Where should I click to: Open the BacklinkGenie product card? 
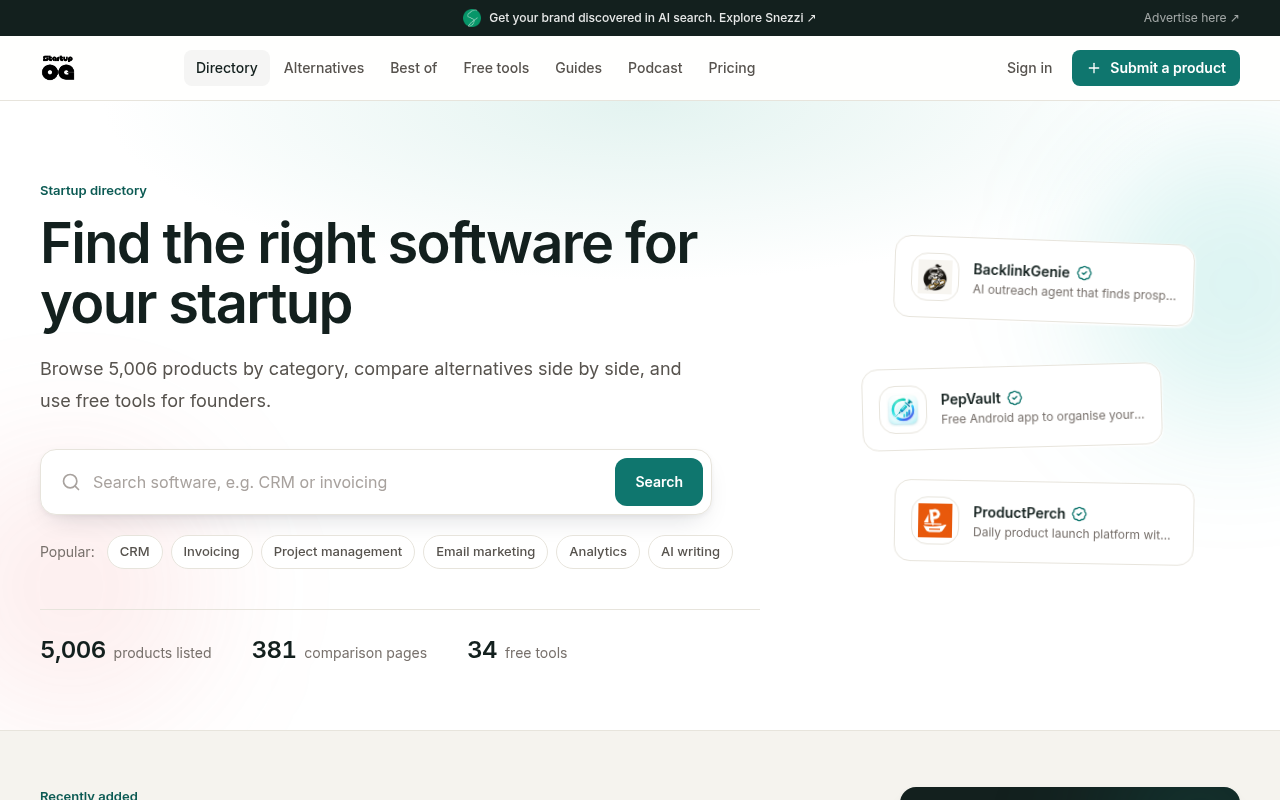pos(1044,281)
